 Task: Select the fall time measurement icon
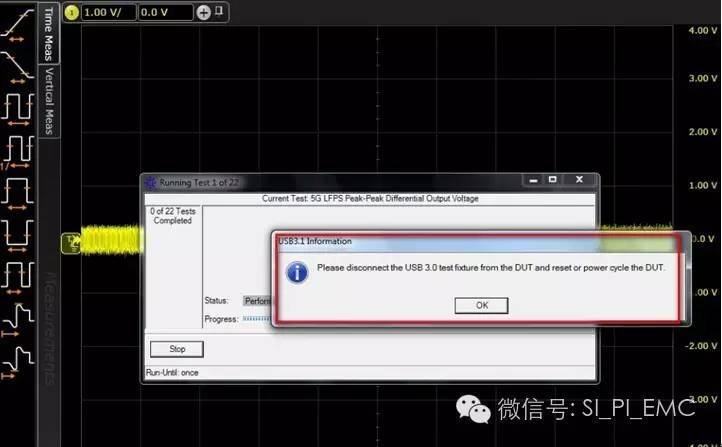point(17,68)
